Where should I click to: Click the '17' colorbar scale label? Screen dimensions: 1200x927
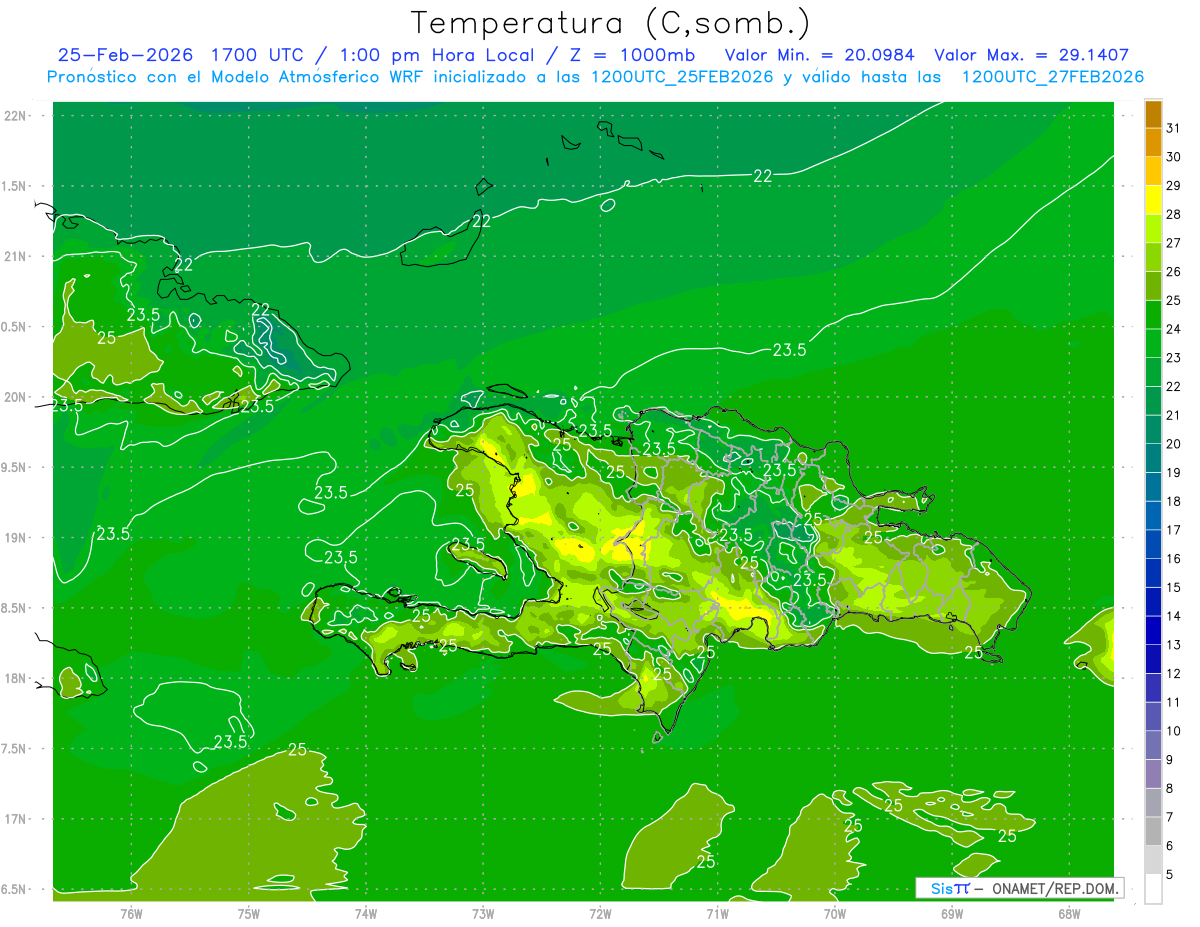pos(1173,530)
